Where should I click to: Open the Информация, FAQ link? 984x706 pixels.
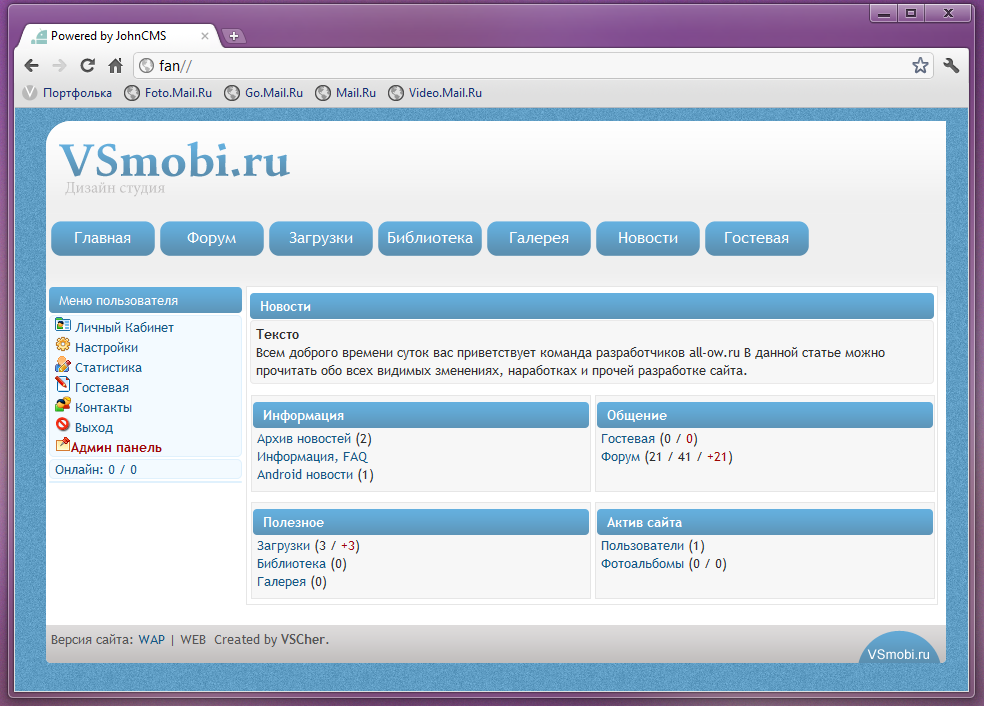[x=312, y=457]
